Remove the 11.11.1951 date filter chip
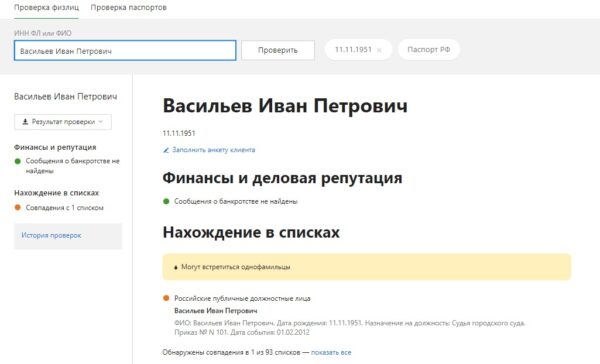 pos(379,50)
